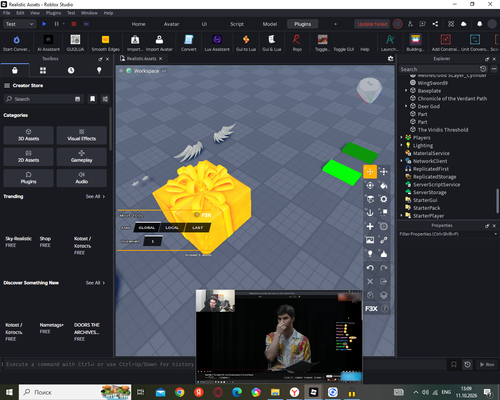The width and height of the screenshot is (500, 400).
Task: Expand the Lighting service
Action: [401, 145]
